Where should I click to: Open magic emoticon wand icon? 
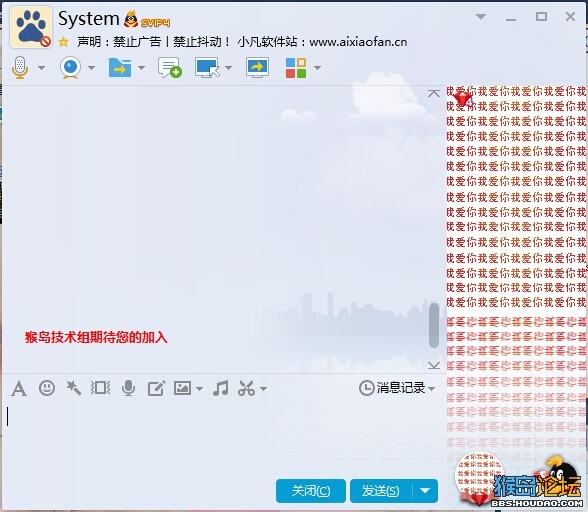click(x=74, y=388)
